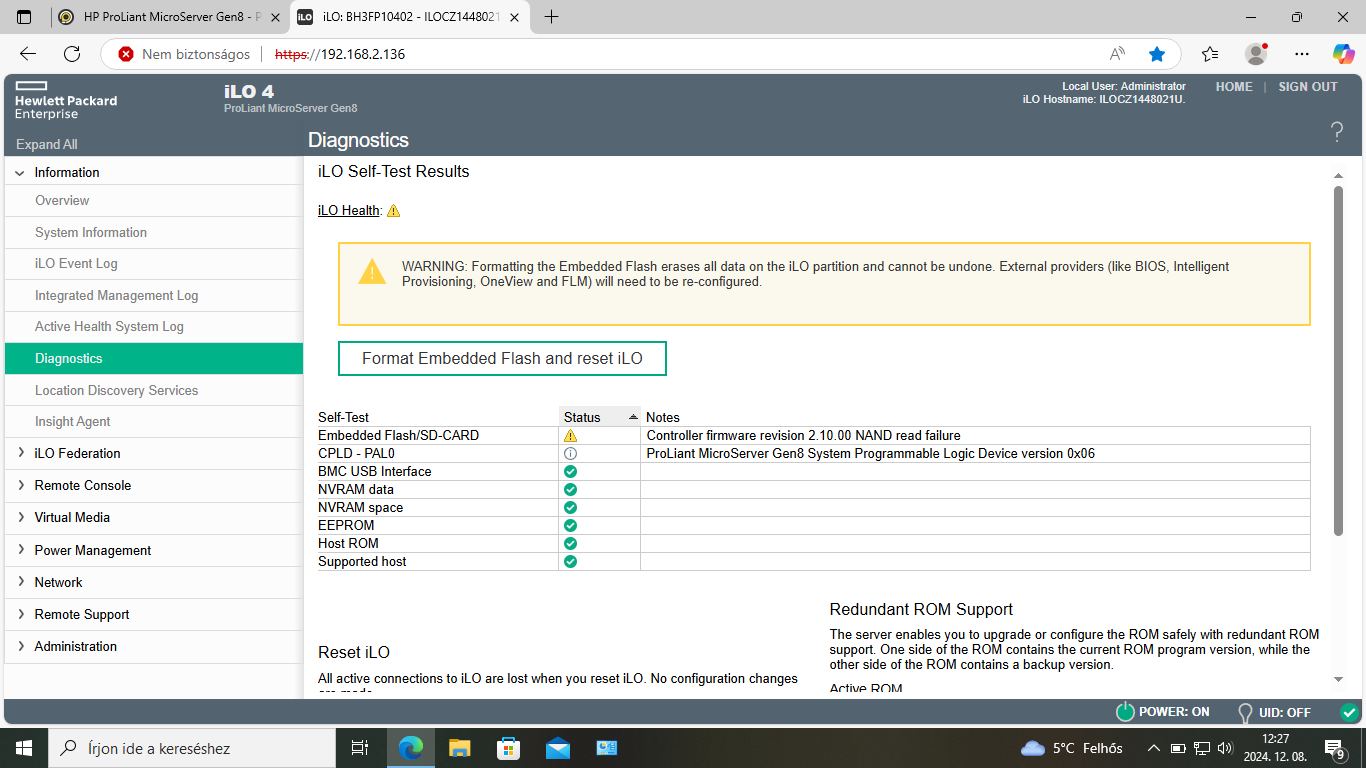This screenshot has width=1366, height=768.
Task: Open the browser profile avatar
Action: click(1256, 54)
